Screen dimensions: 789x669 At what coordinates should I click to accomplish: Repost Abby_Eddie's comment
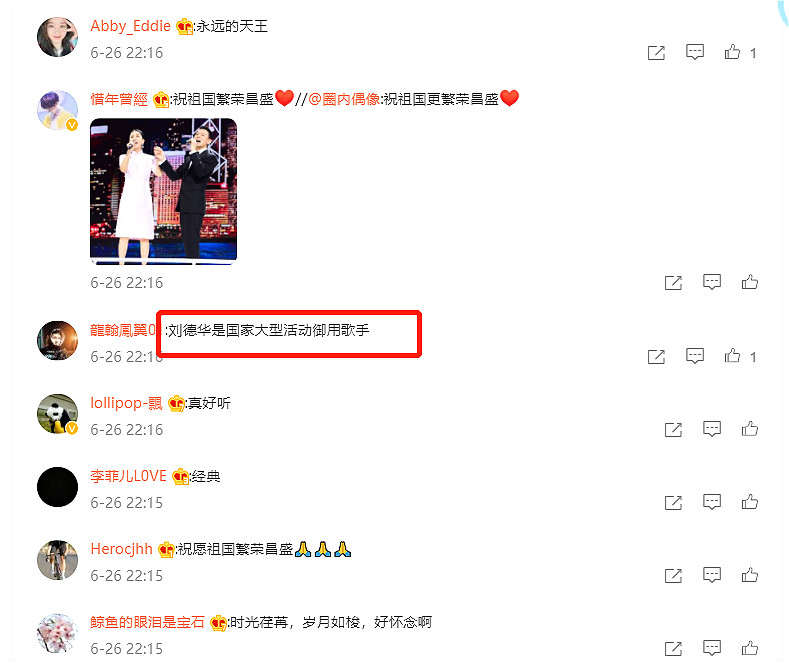pyautogui.click(x=656, y=52)
